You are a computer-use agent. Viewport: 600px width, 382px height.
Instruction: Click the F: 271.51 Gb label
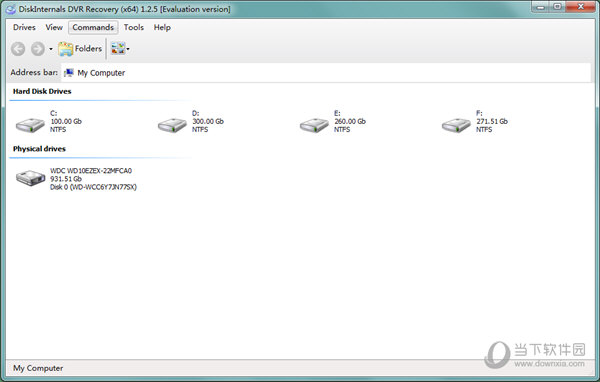(x=492, y=121)
